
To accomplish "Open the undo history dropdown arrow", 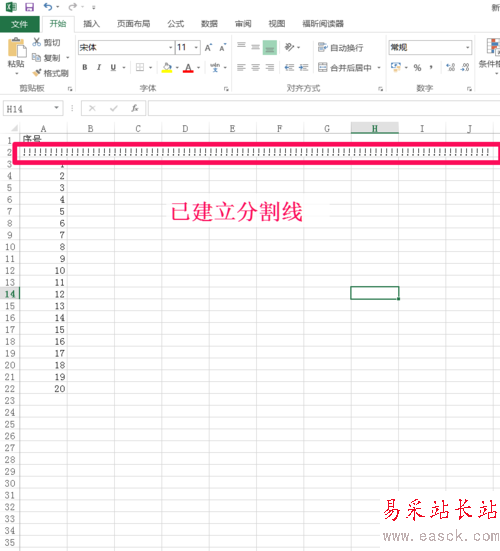I will 58,7.
